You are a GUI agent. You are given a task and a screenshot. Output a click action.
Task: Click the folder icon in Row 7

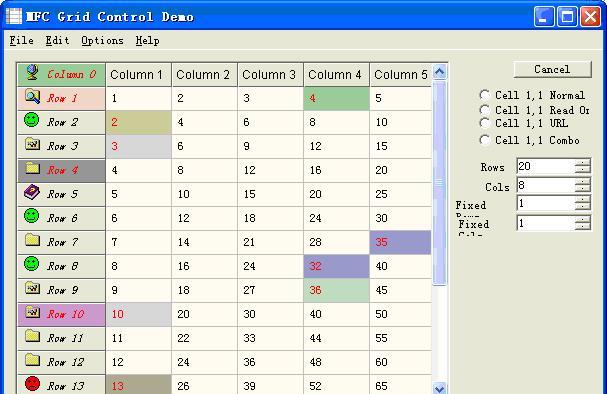click(x=33, y=240)
